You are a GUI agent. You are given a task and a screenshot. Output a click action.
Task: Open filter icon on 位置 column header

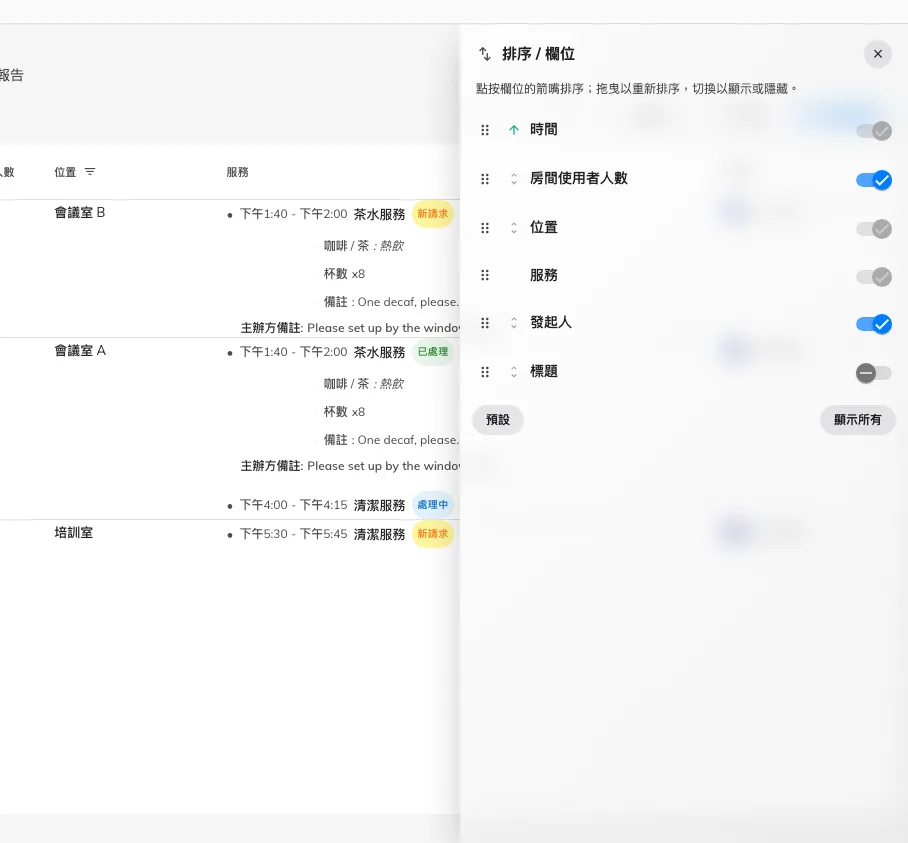tap(90, 171)
